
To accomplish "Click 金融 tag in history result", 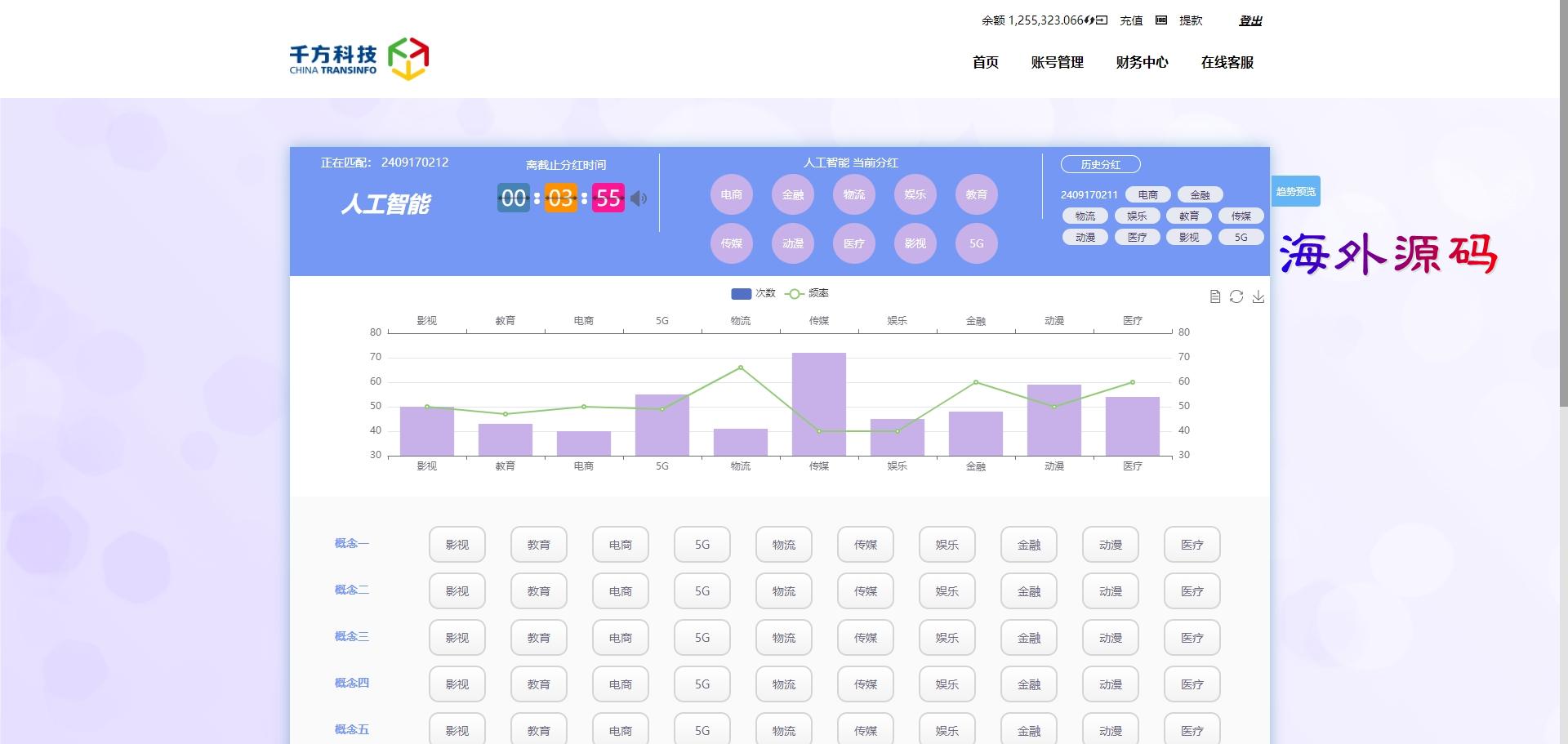I will [1200, 195].
